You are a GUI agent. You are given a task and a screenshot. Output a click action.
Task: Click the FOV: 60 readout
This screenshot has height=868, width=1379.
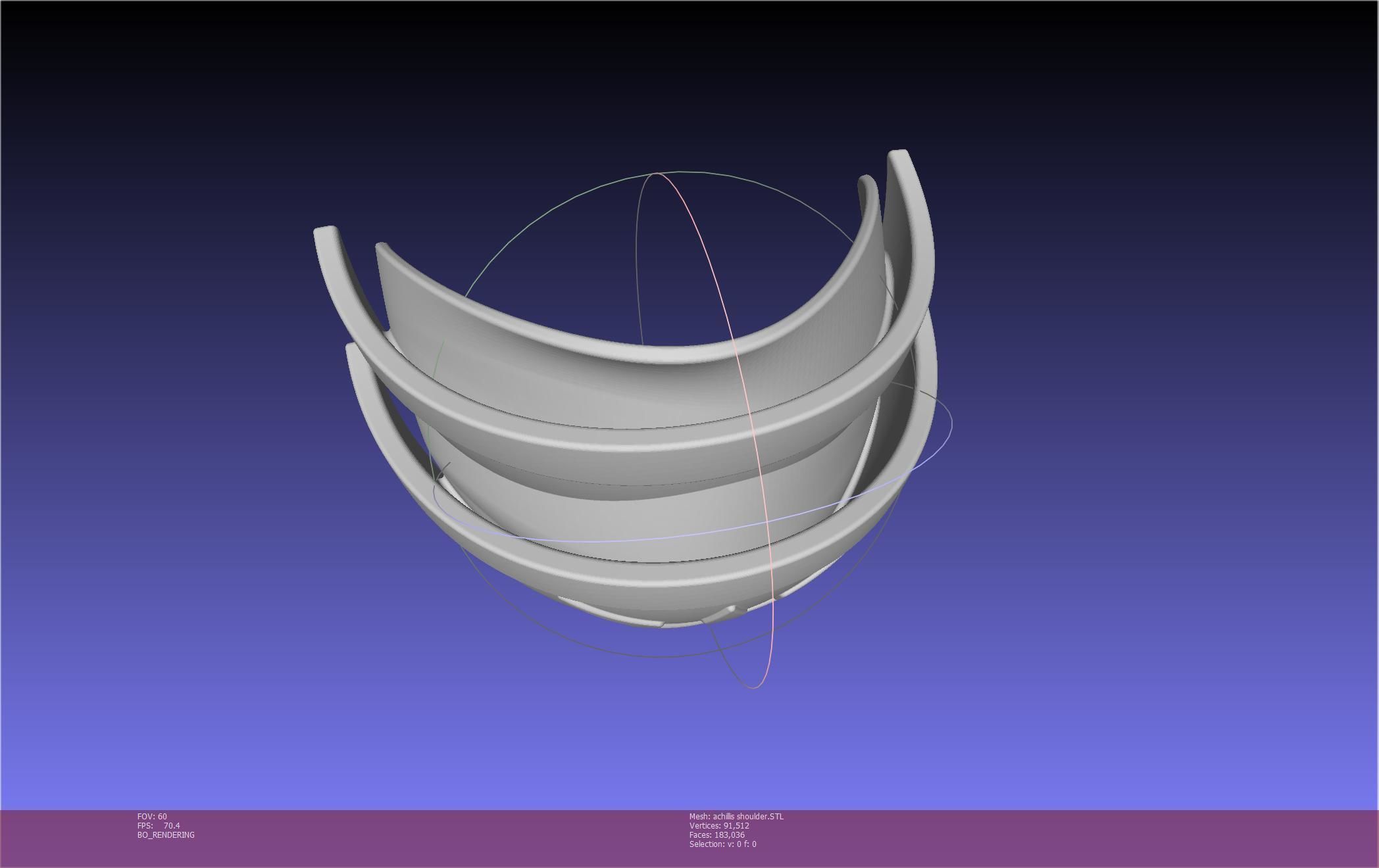152,816
